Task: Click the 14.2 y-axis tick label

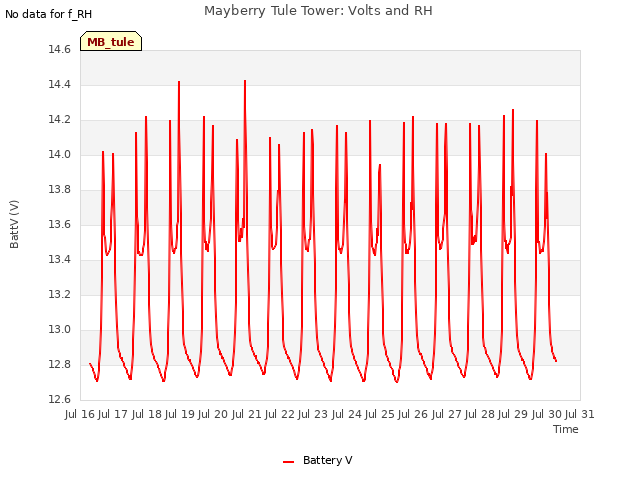Action: [59, 120]
